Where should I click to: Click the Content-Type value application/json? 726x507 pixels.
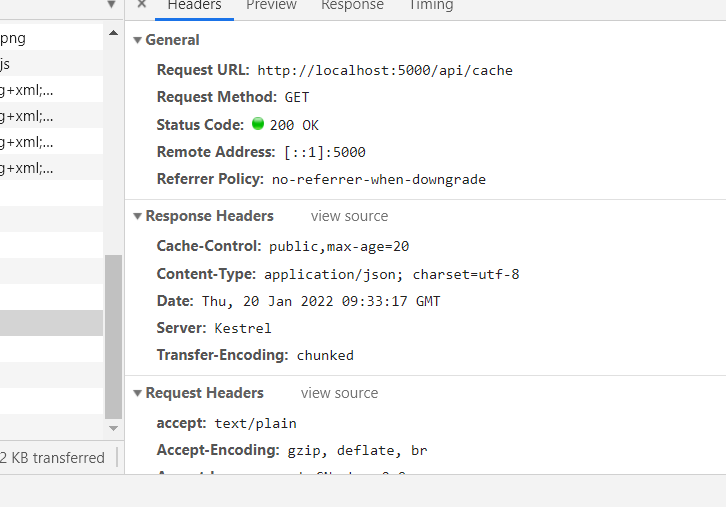coord(392,275)
